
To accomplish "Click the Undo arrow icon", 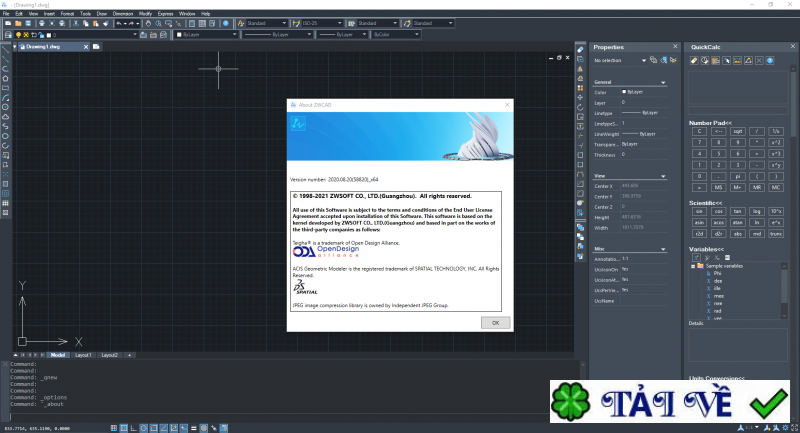I will click(x=118, y=23).
